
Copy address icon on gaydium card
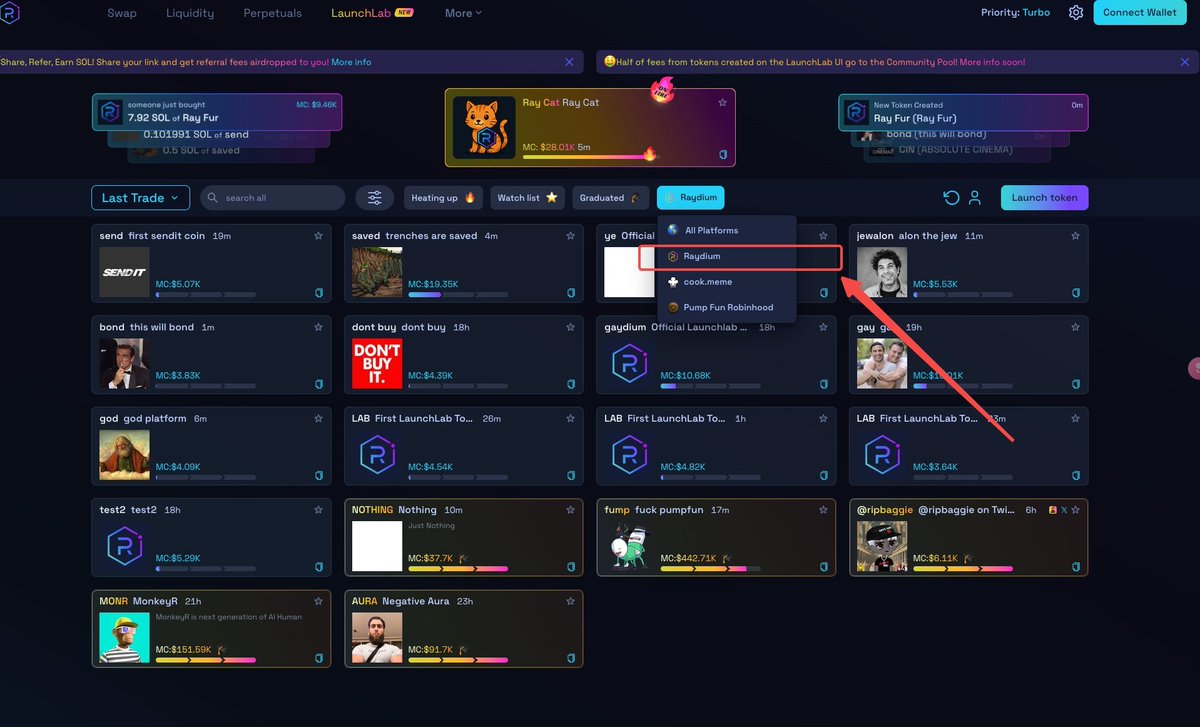coord(824,384)
